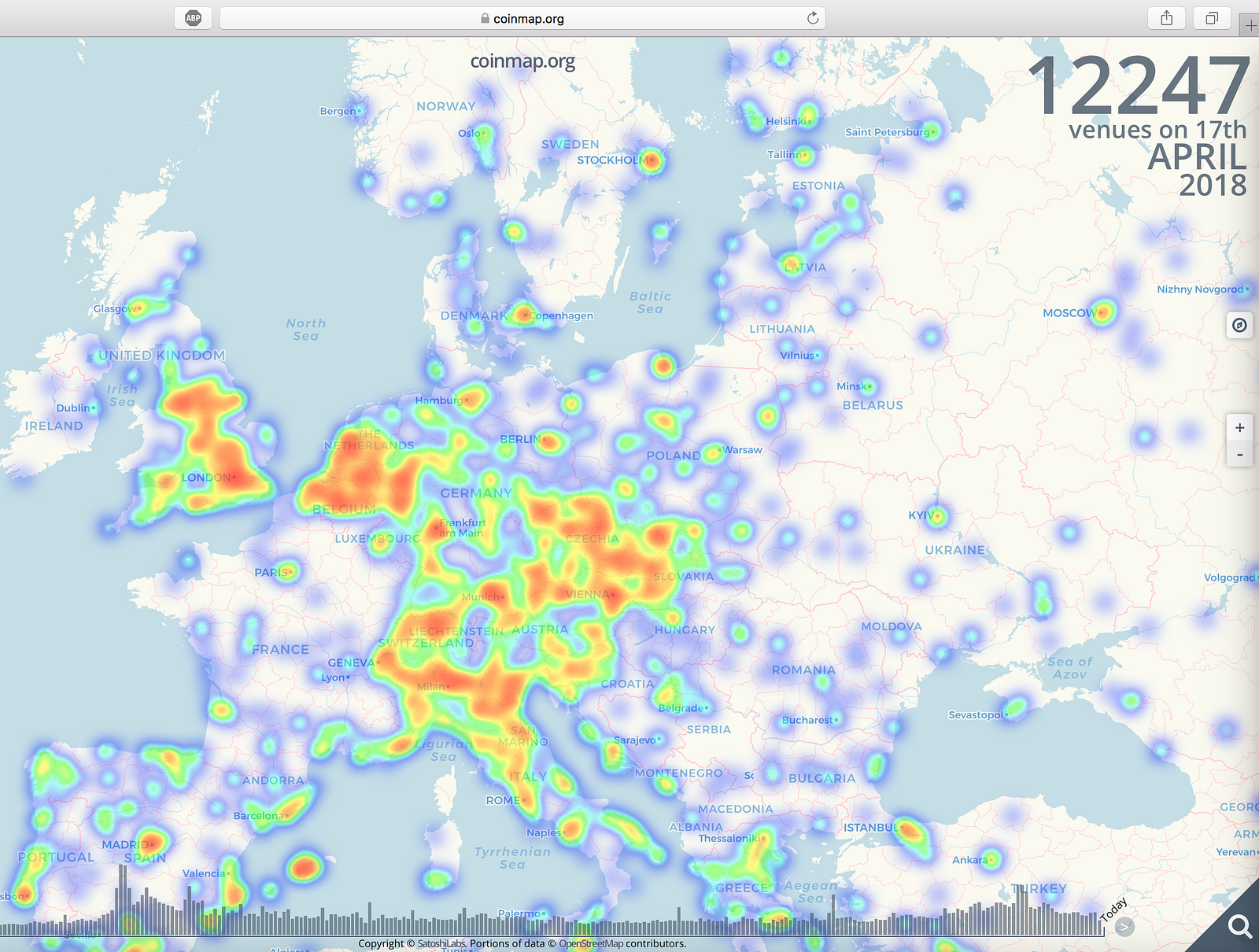Zoom in the map with plus

[1239, 428]
